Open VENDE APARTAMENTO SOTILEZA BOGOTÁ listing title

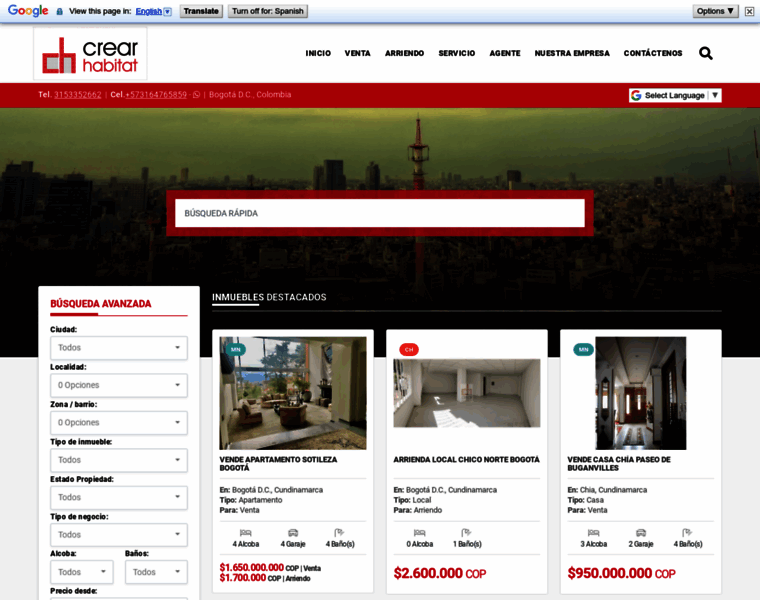pos(278,464)
